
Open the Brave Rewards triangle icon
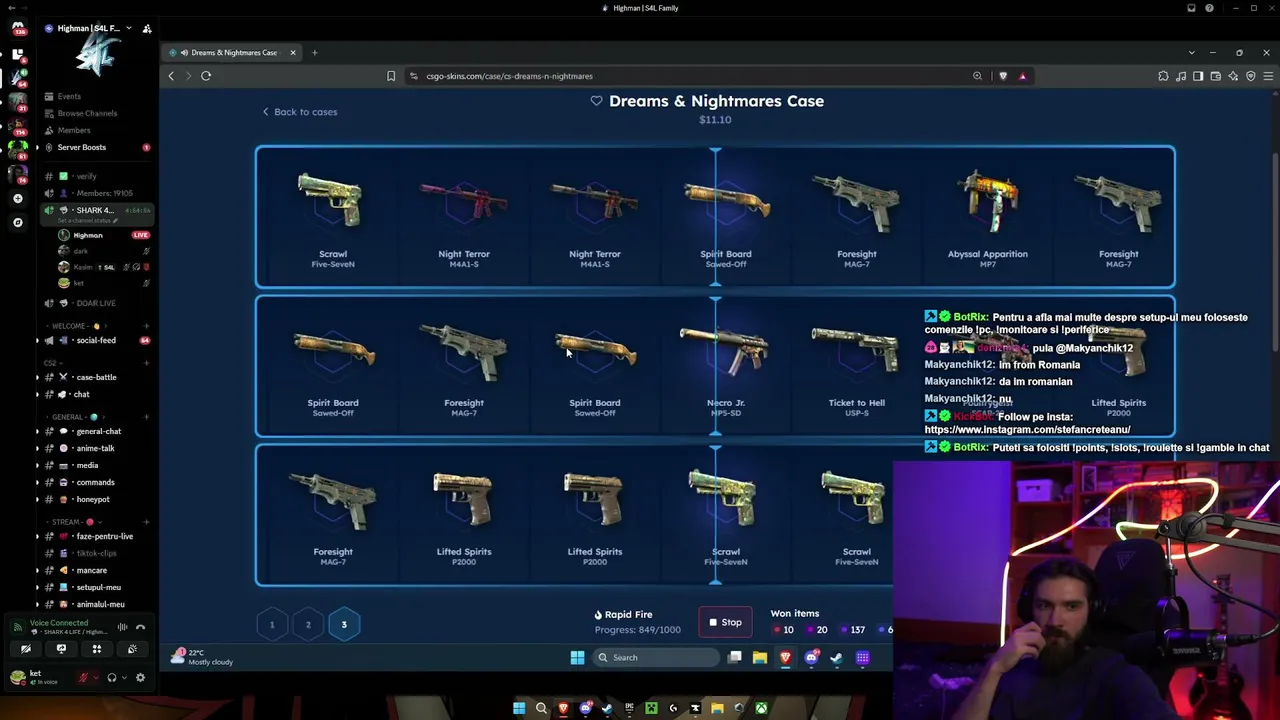[1022, 76]
